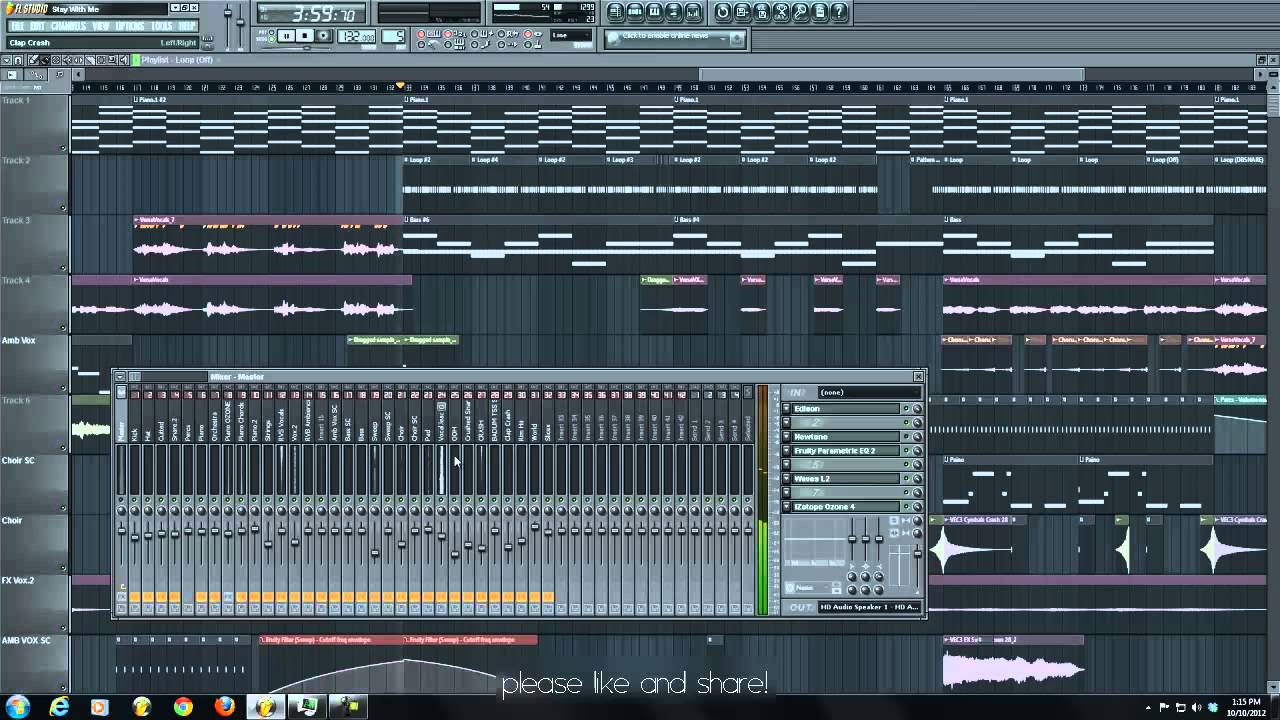This screenshot has height=720, width=1280.
Task: Click the record transport button
Action: tap(323, 36)
